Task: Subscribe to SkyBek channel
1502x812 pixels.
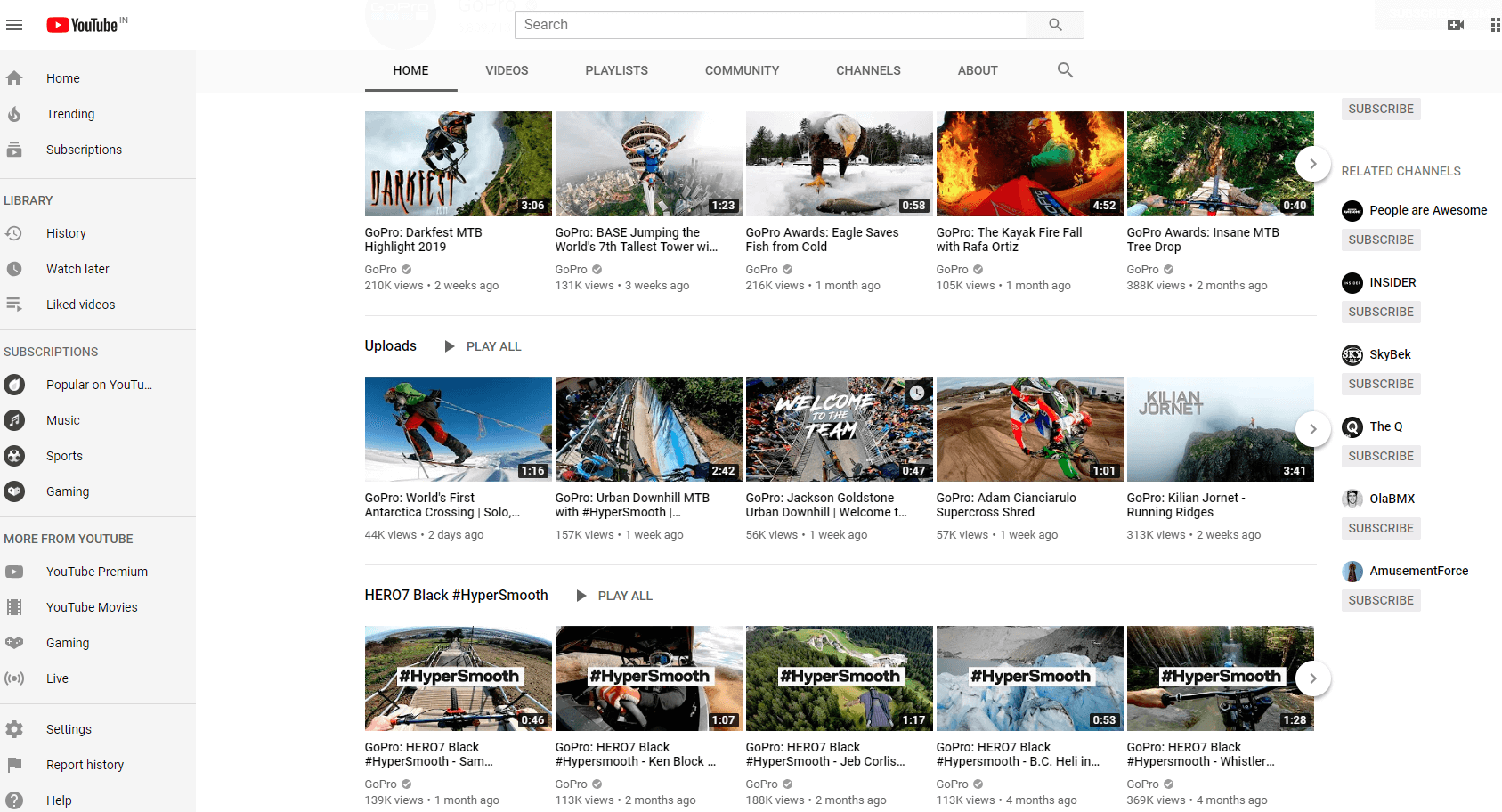Action: pos(1381,384)
